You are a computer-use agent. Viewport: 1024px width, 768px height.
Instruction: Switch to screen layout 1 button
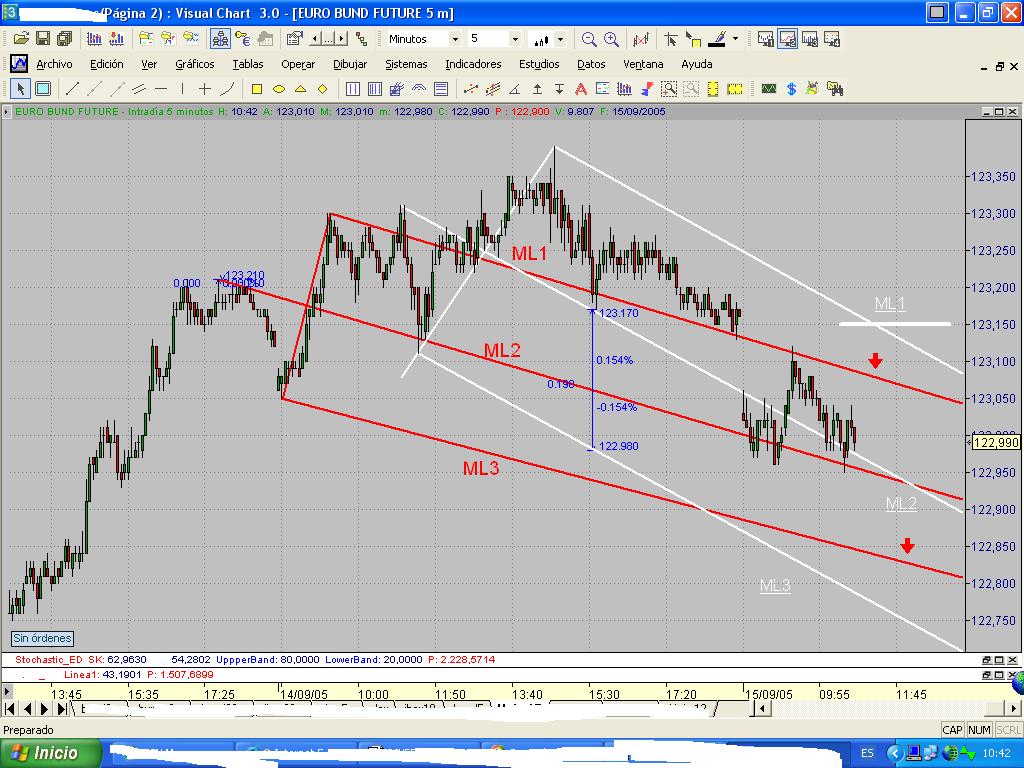[x=765, y=39]
